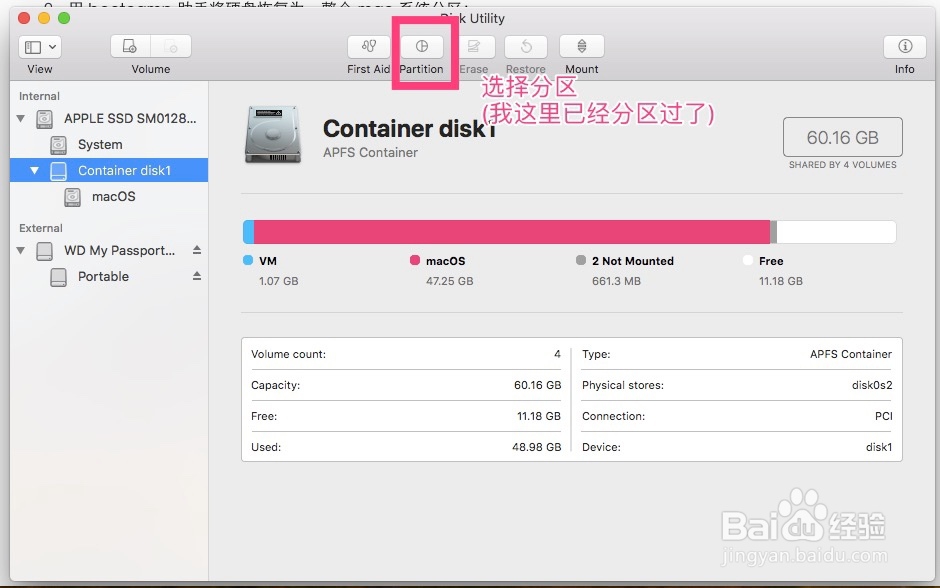Open the Info panel icon
This screenshot has width=940, height=588.
point(905,46)
